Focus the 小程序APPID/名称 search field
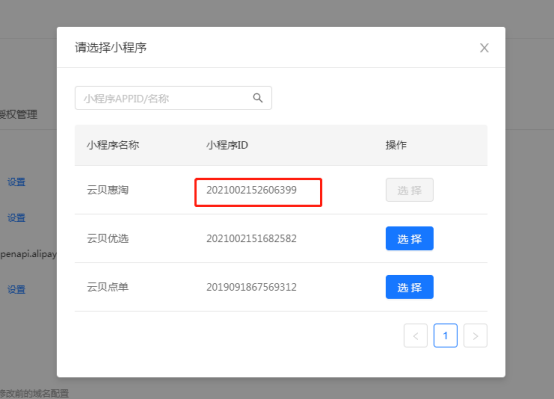 pyautogui.click(x=173, y=98)
